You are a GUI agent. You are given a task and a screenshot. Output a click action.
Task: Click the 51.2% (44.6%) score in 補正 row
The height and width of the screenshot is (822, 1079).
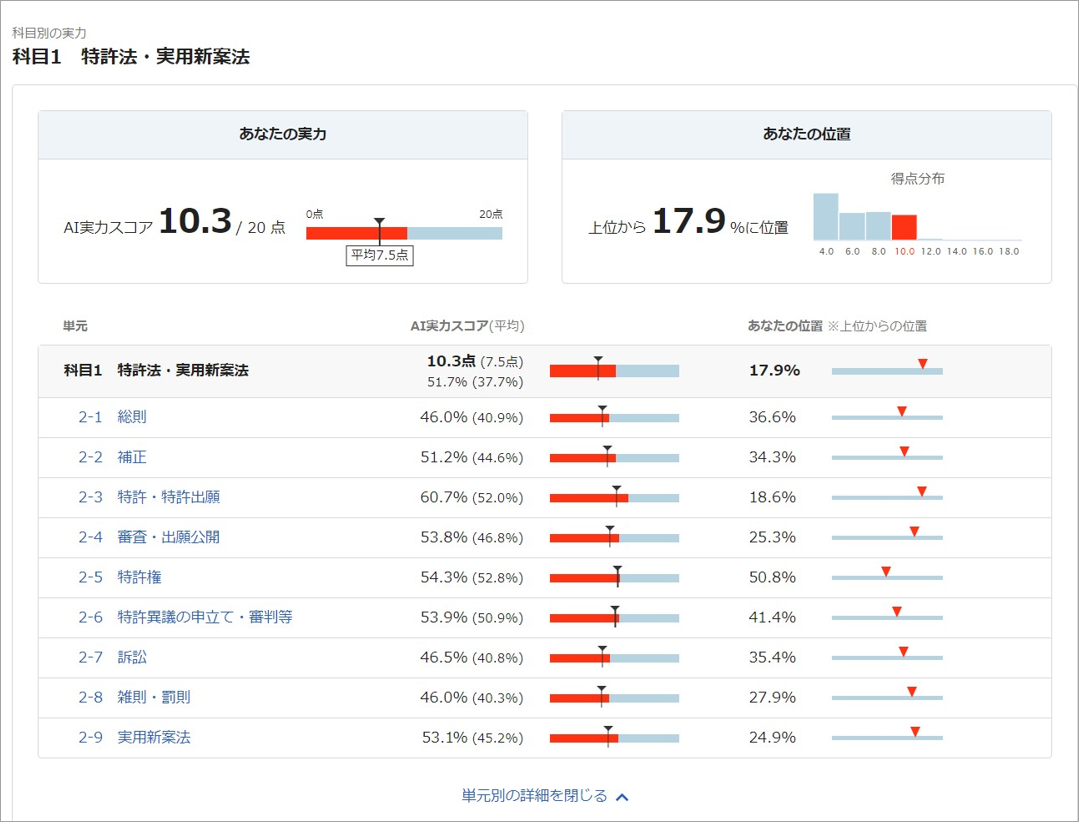(x=471, y=457)
